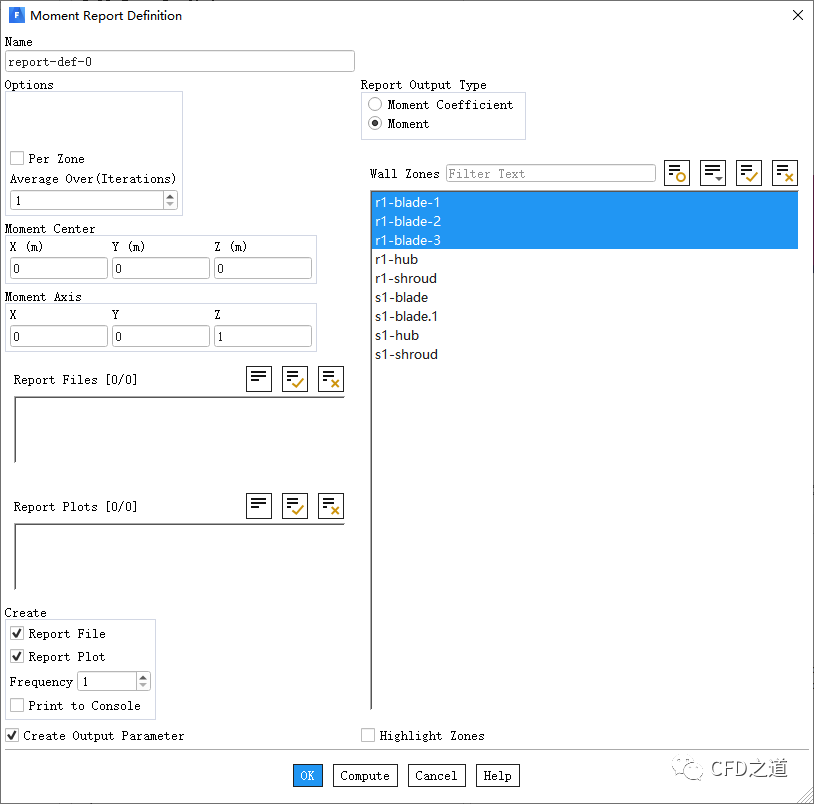The height and width of the screenshot is (804, 814).
Task: Click deselect-all icon for Wall Zones
Action: coord(785,173)
